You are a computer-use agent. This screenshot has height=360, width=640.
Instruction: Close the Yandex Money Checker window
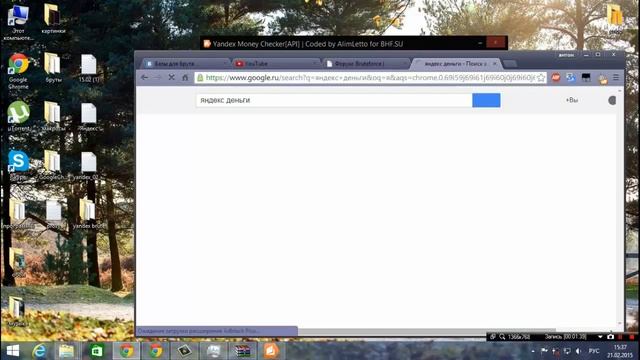(x=496, y=42)
